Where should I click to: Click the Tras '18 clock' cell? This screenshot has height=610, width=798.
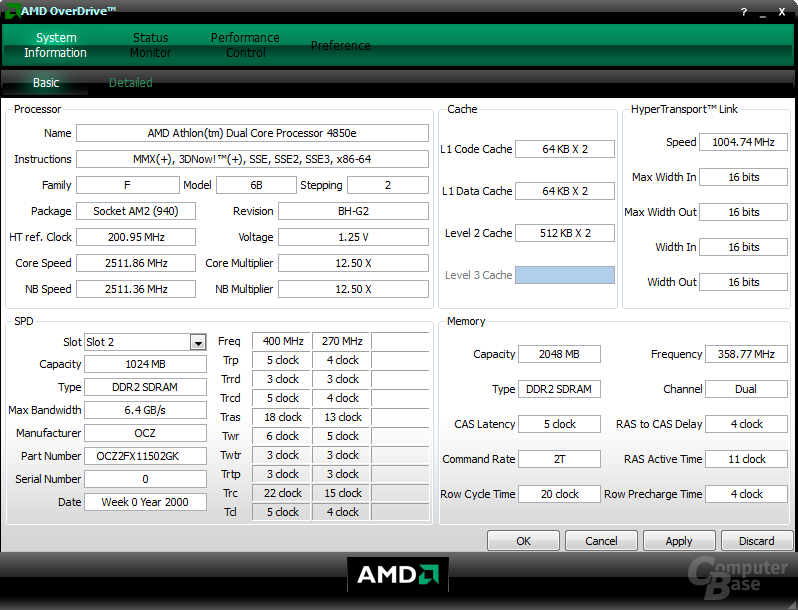click(282, 417)
